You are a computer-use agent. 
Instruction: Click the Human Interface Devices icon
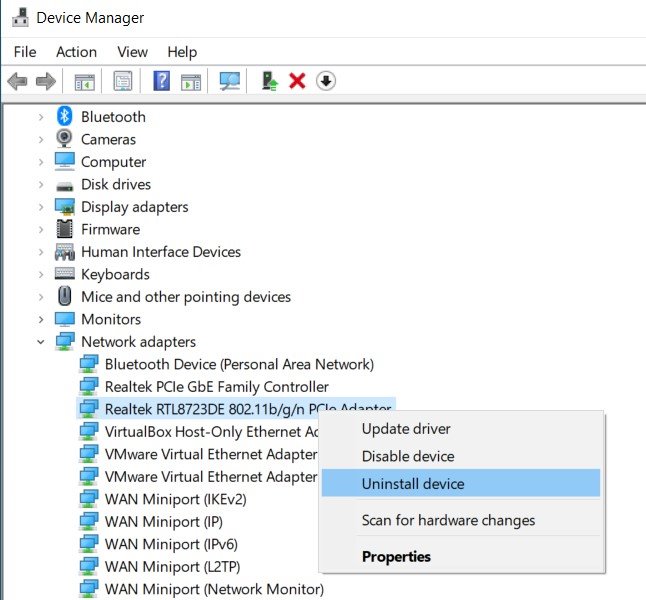[65, 251]
